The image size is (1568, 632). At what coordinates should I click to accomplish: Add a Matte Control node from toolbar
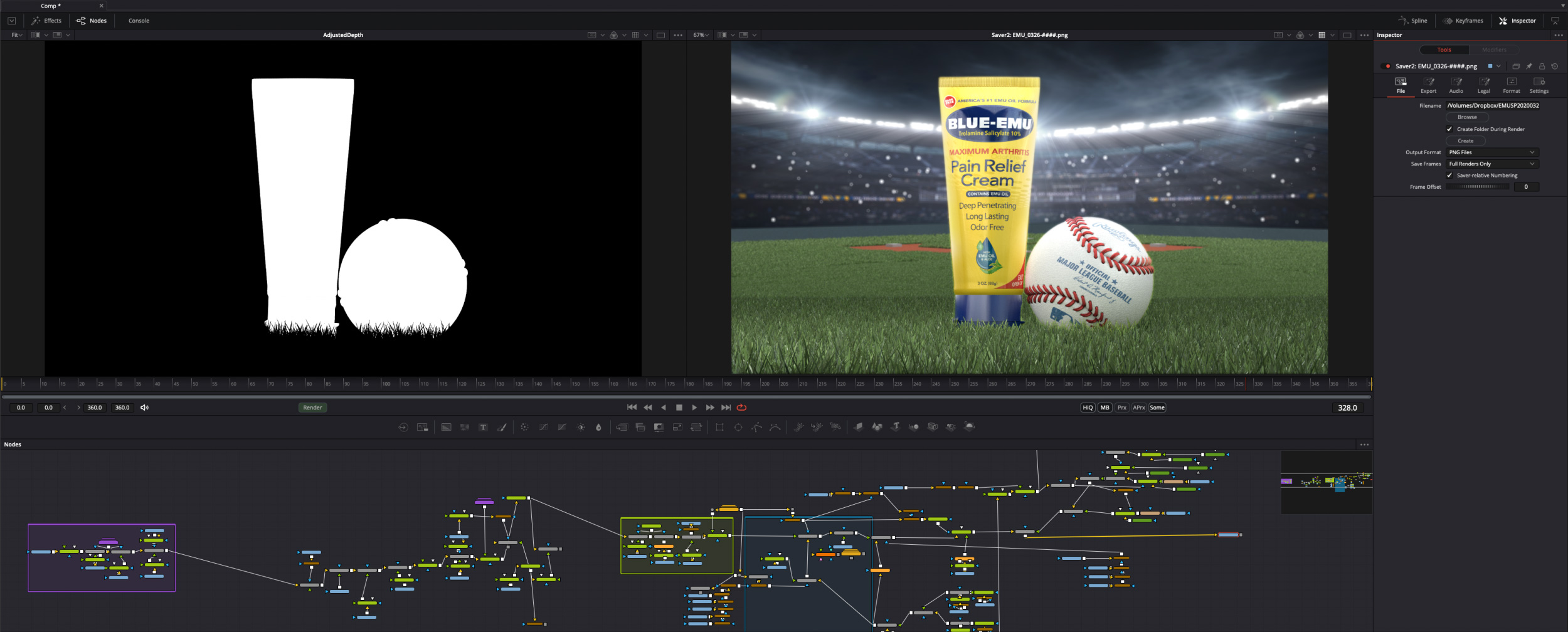coord(659,427)
